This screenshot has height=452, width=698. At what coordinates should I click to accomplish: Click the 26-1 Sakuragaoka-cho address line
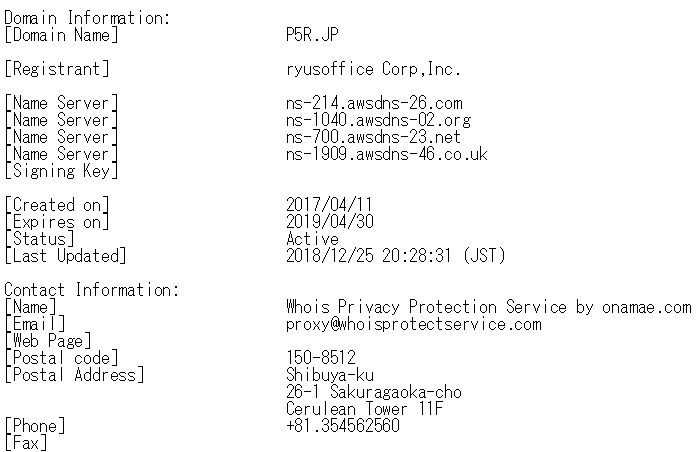tap(373, 392)
